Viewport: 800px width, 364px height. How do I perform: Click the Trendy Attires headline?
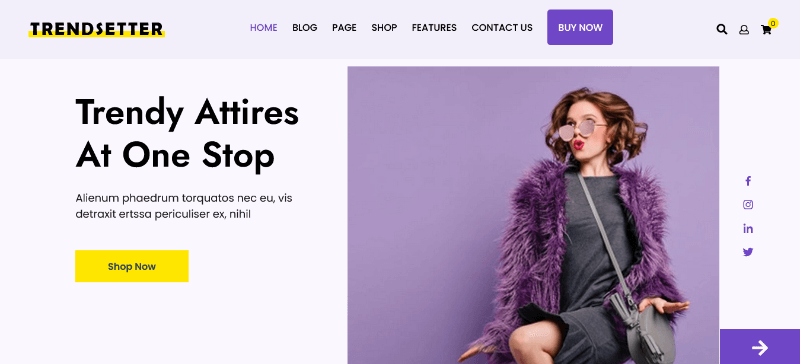click(187, 133)
